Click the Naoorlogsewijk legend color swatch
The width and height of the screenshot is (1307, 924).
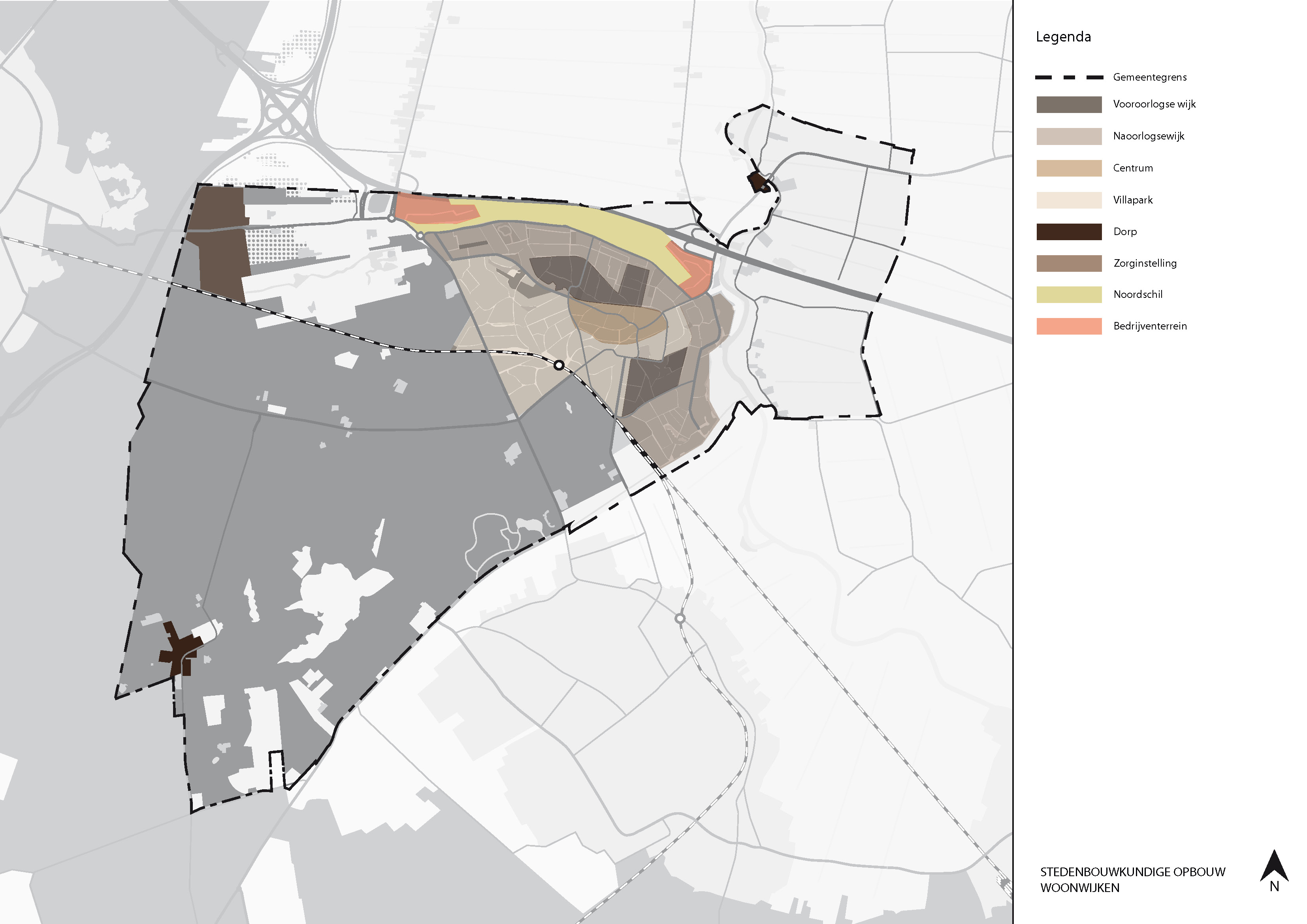pyautogui.click(x=1068, y=136)
